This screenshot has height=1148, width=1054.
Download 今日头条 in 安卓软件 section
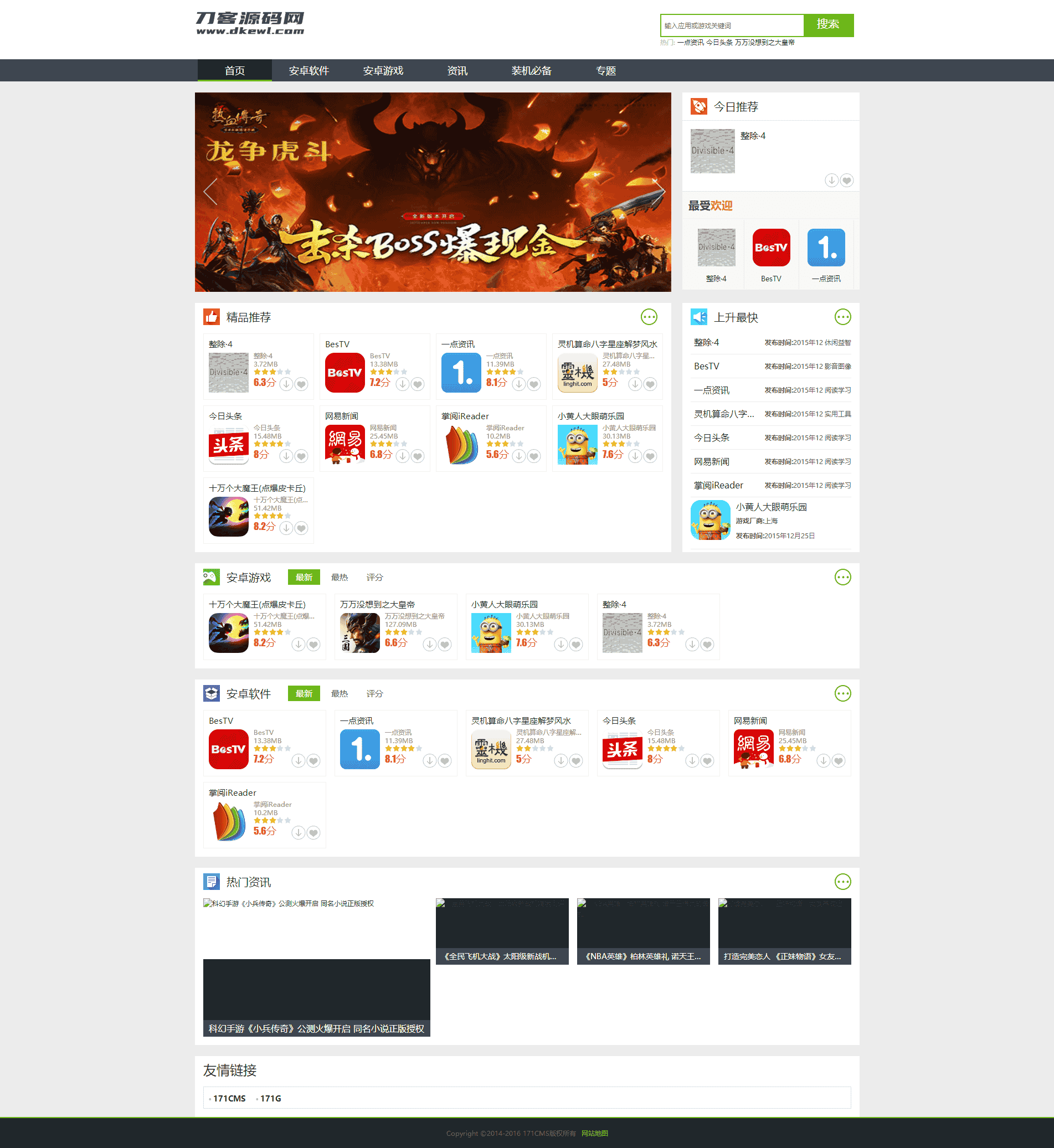[x=692, y=761]
